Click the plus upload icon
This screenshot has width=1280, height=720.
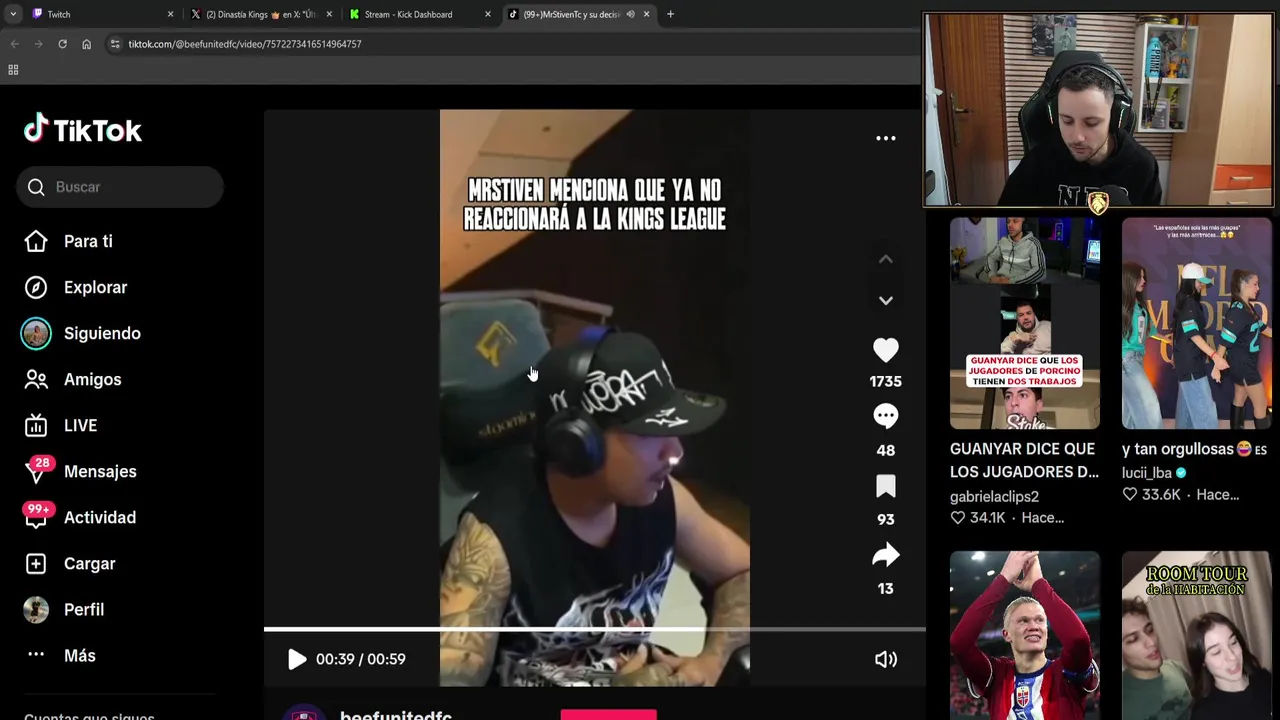(x=36, y=563)
